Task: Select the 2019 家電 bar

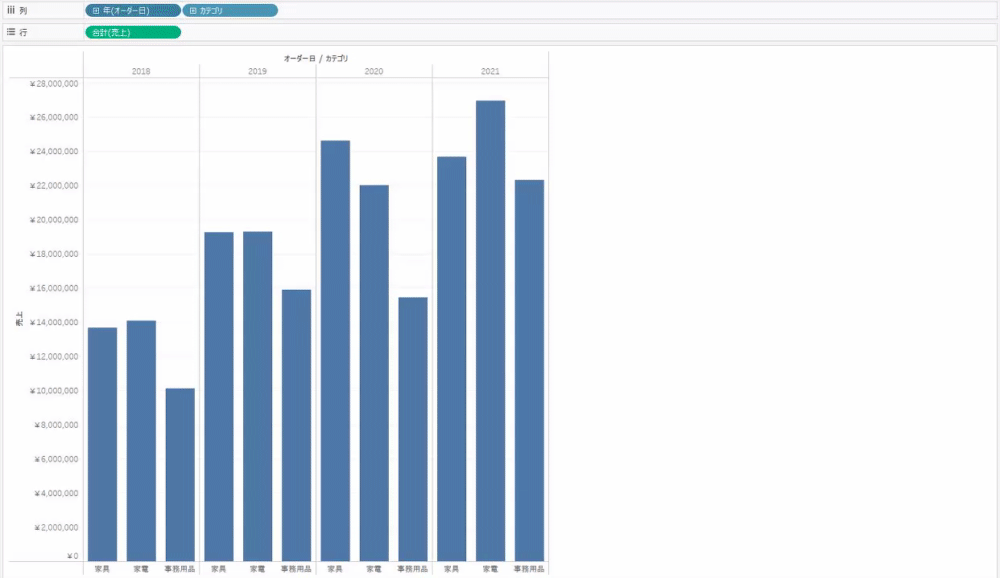Action: [x=257, y=395]
